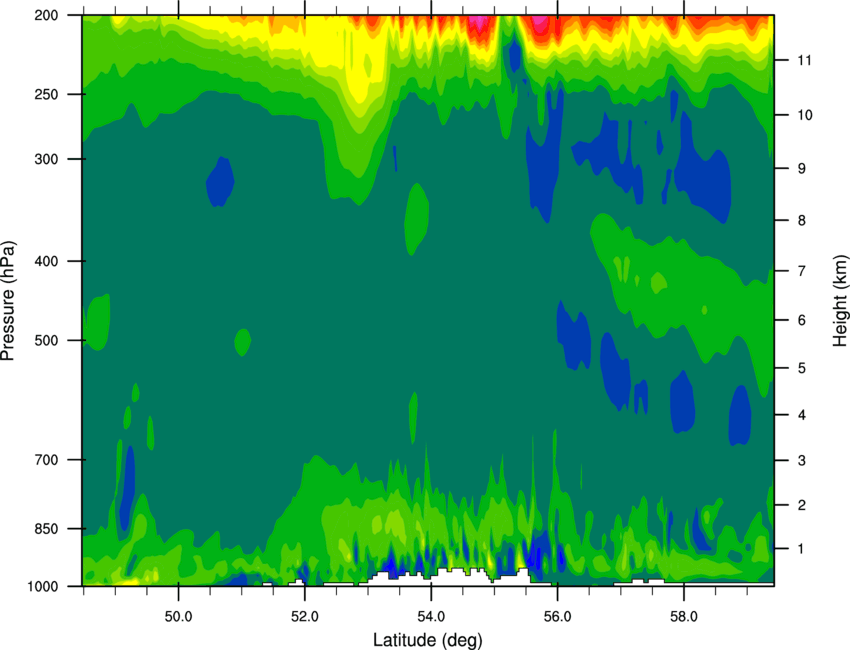Pick the 9 km height label
This screenshot has width=850, height=650.
point(802,169)
